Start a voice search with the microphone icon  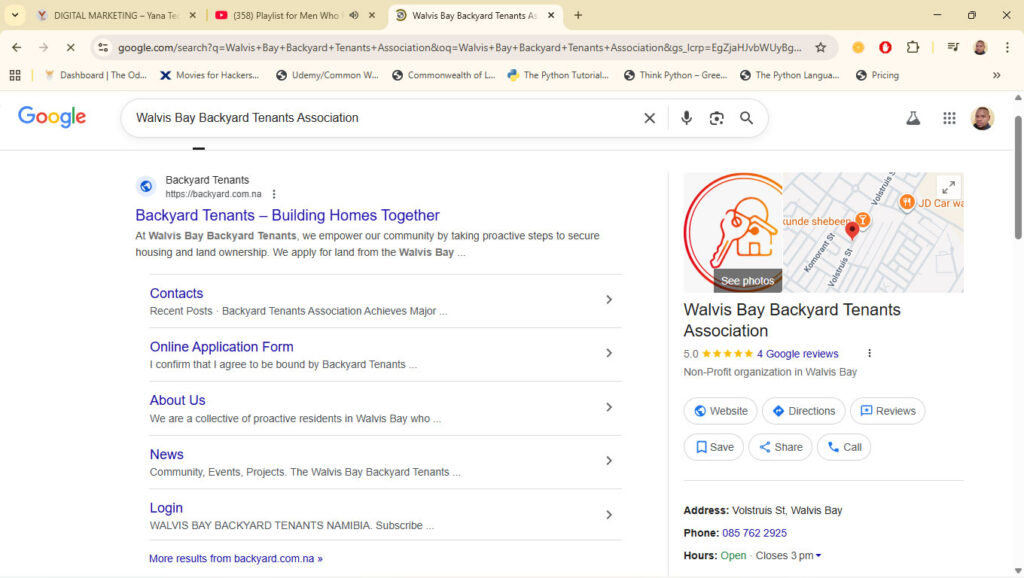click(686, 118)
